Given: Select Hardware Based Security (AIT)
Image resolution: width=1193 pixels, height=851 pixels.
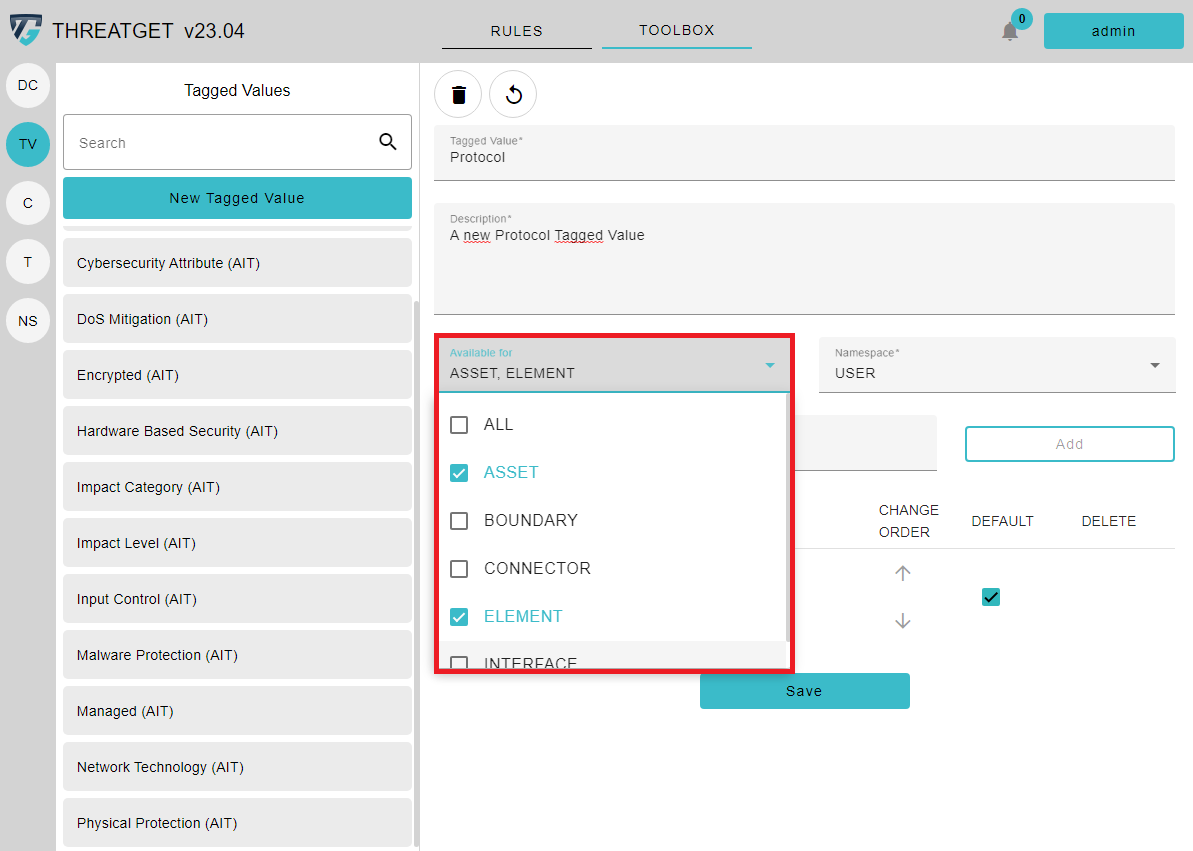Looking at the screenshot, I should tap(237, 431).
